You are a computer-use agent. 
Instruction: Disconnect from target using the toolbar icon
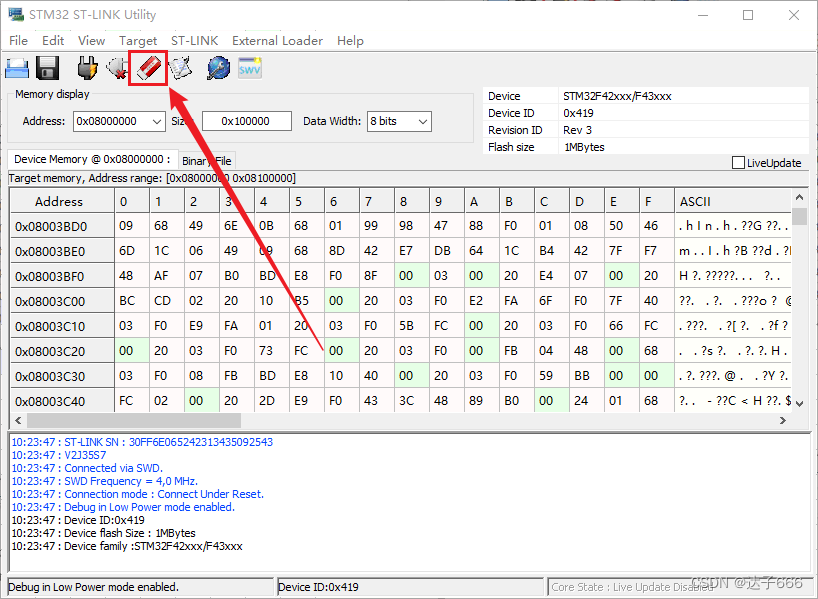tap(117, 67)
